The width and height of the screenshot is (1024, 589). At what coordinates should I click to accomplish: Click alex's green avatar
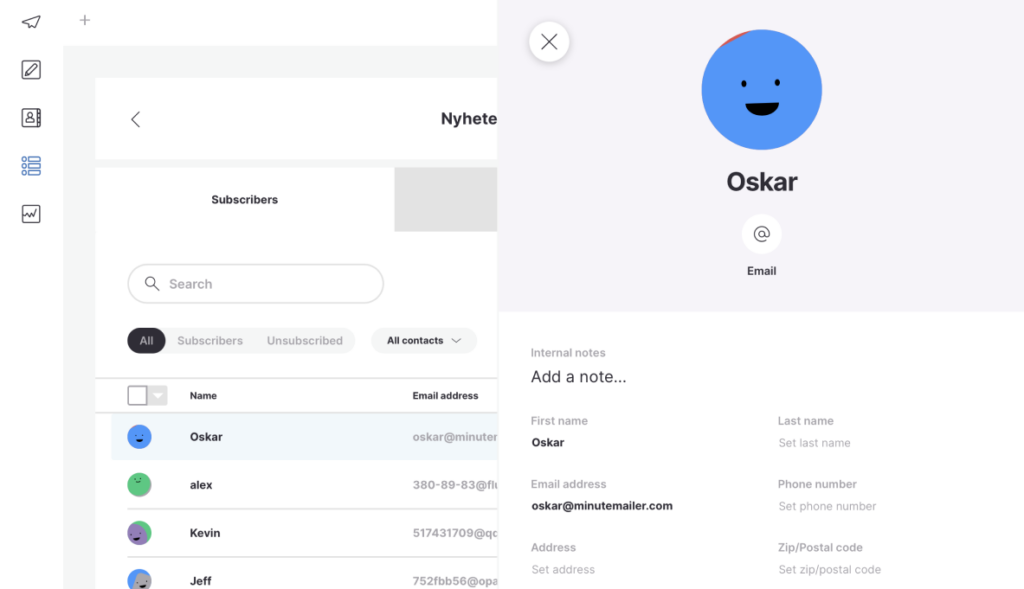tap(139, 485)
